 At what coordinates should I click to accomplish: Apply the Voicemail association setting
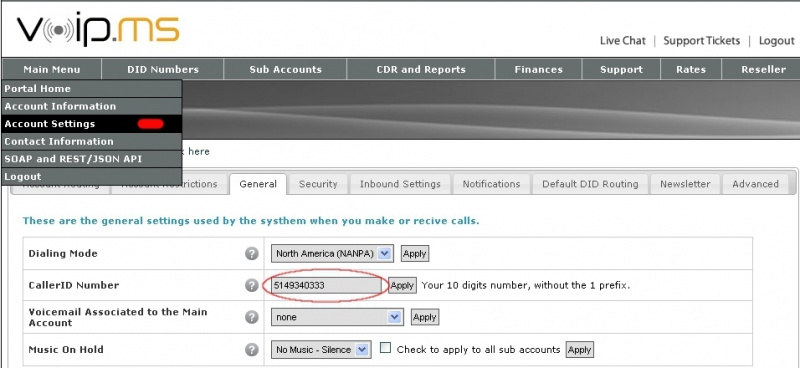point(424,317)
